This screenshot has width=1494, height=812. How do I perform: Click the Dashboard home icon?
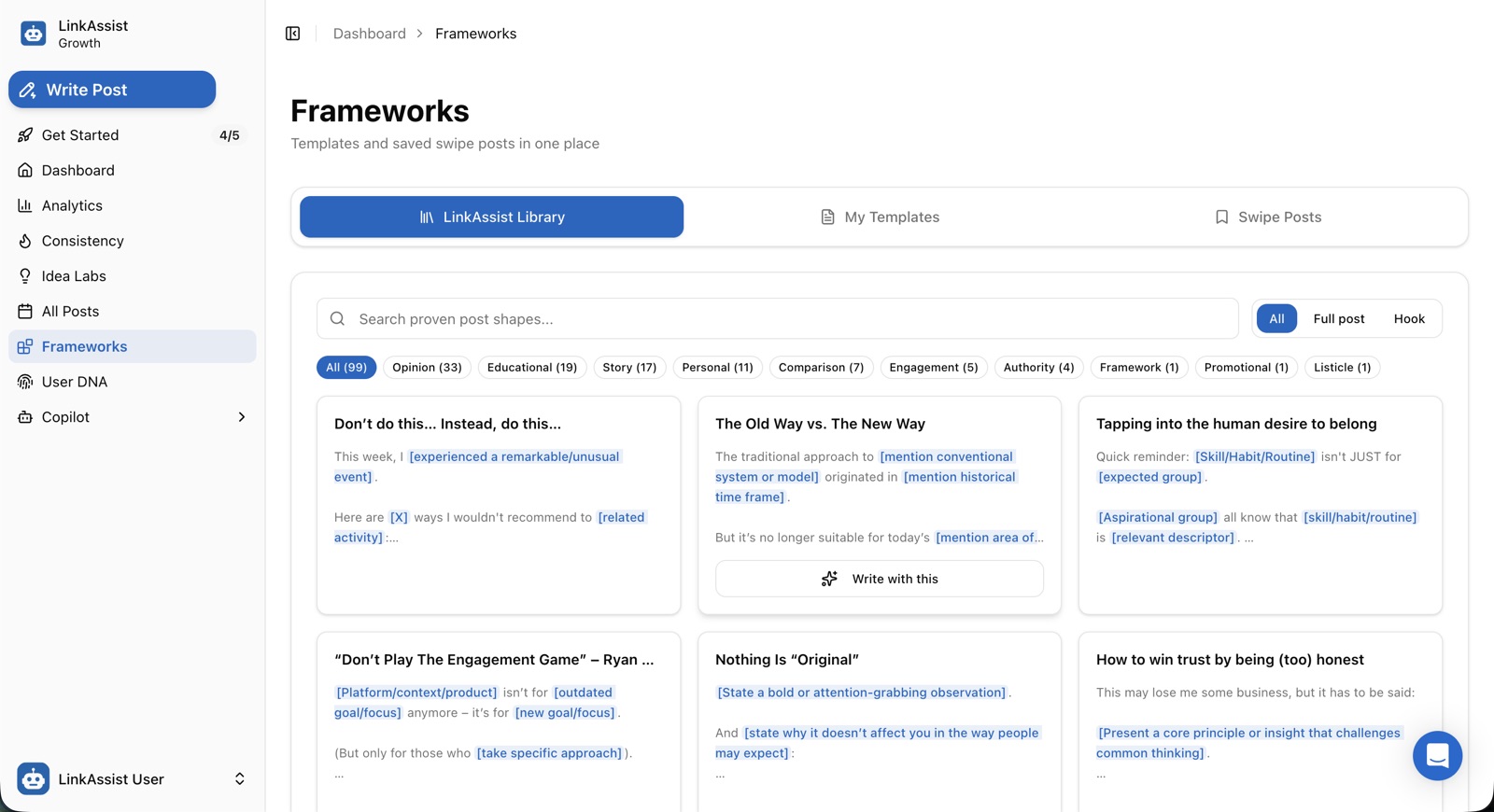[x=25, y=170]
